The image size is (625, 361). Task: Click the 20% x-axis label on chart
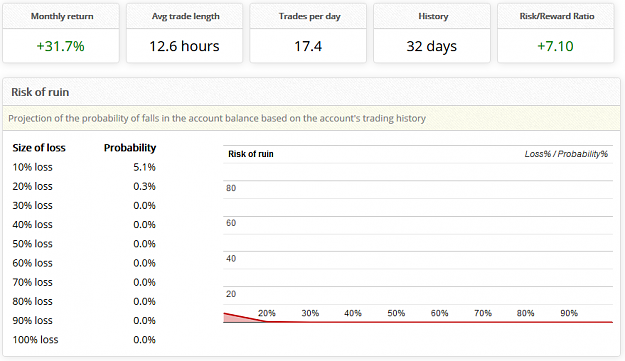[x=267, y=313]
